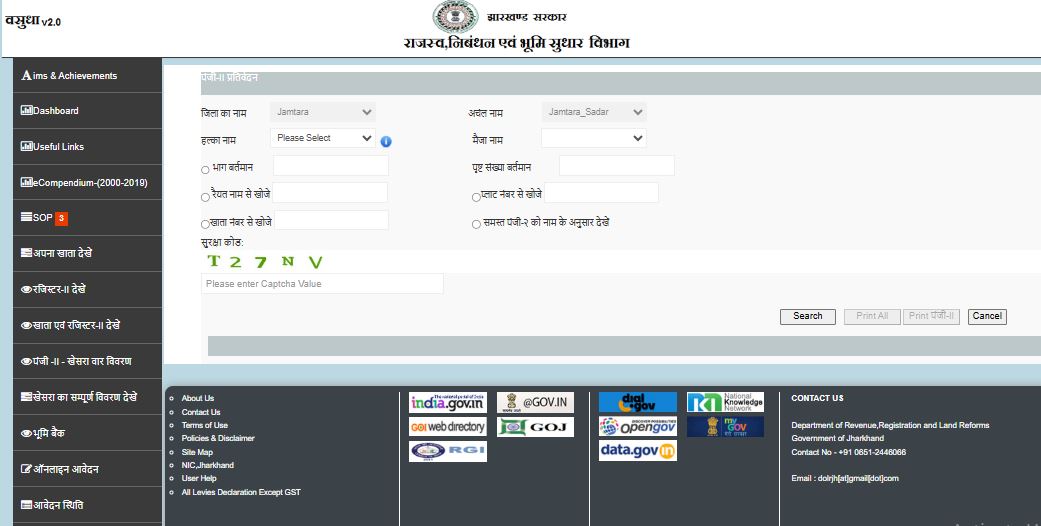Open Dashboard in the sidebar

87,111
